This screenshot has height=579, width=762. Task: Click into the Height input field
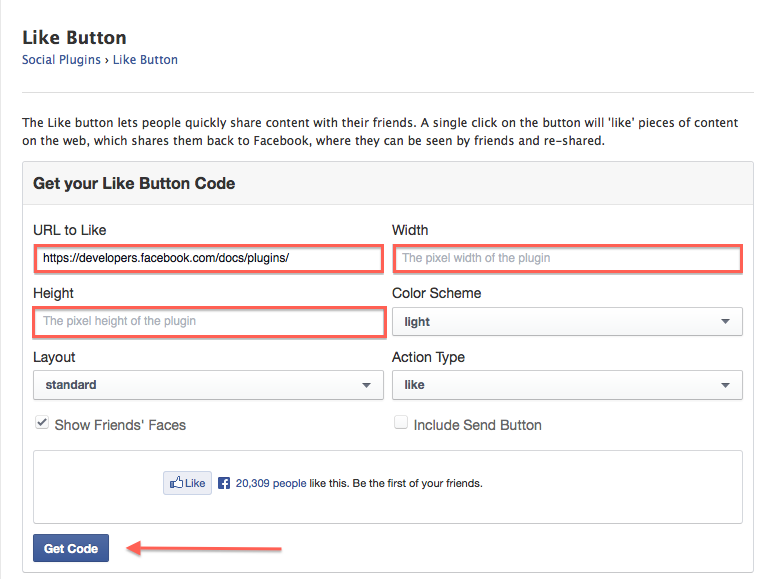(209, 321)
